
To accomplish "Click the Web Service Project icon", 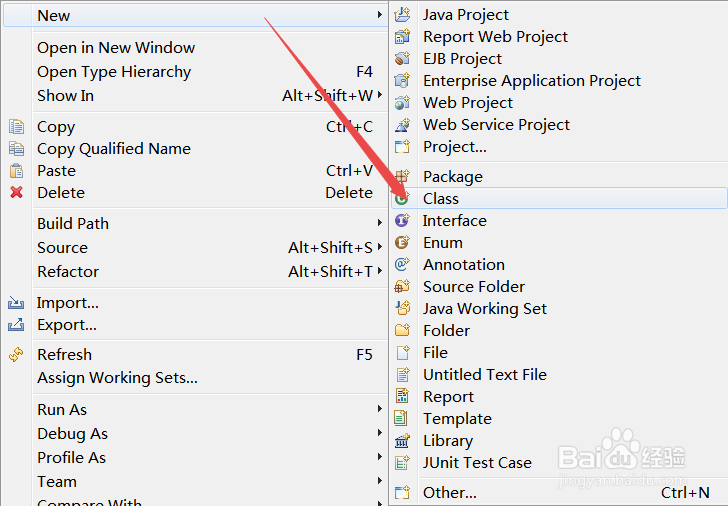I will point(402,125).
